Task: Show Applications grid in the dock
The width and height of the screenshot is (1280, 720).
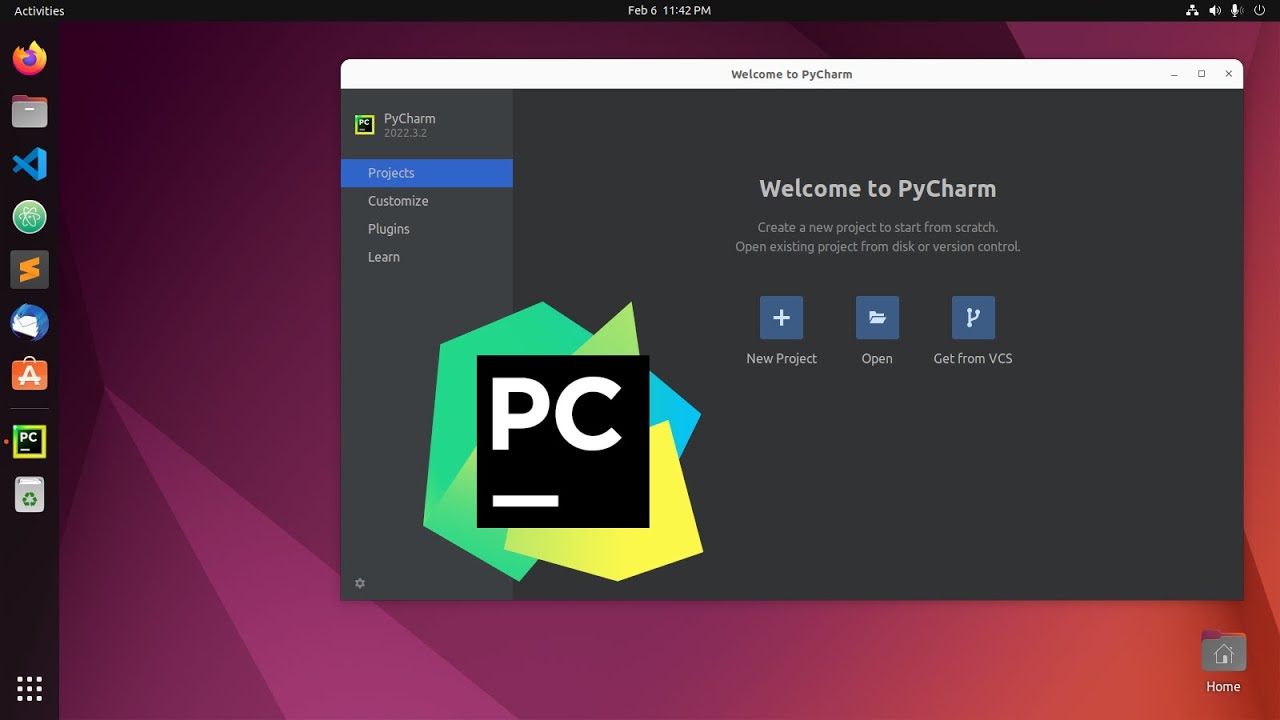Action: pyautogui.click(x=30, y=688)
